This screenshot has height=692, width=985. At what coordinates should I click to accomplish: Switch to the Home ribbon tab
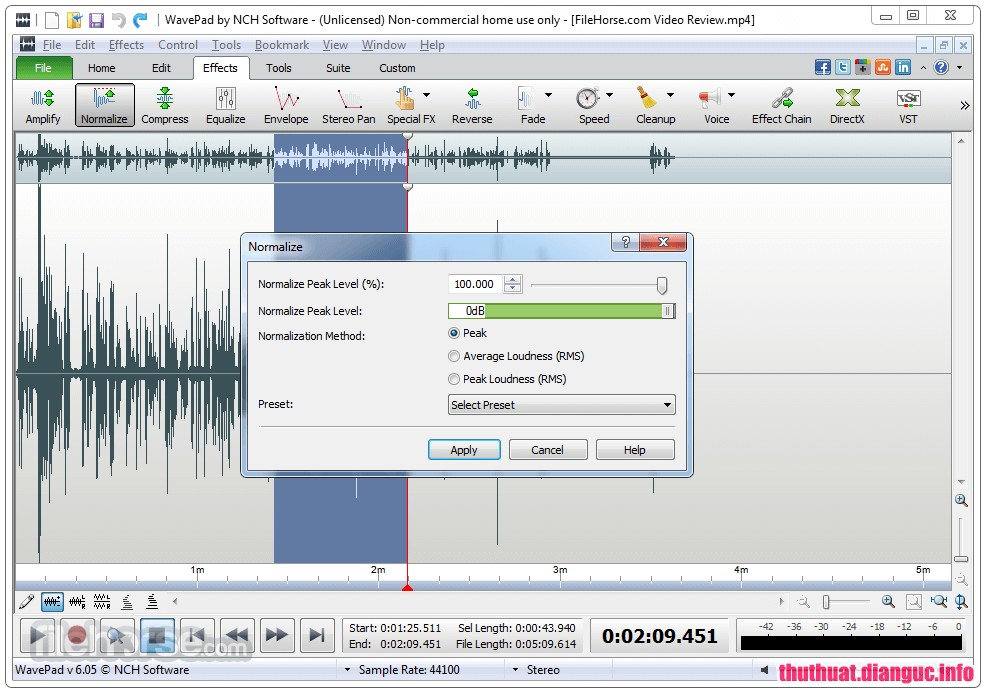tap(101, 68)
